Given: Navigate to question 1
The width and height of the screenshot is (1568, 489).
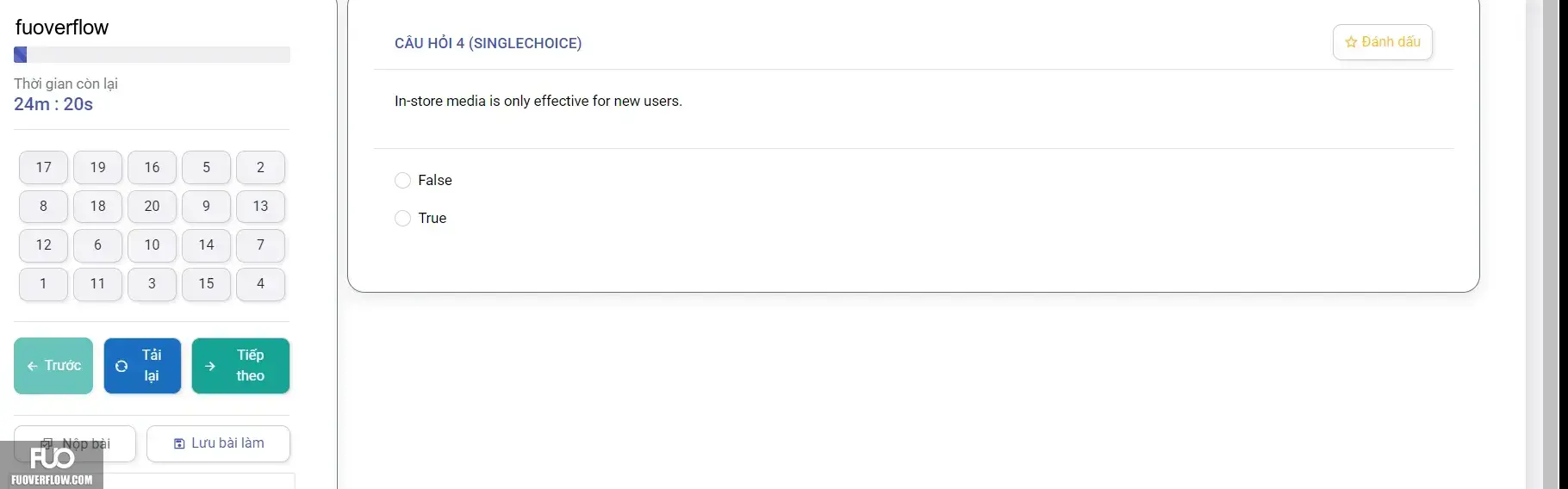Looking at the screenshot, I should coord(43,283).
